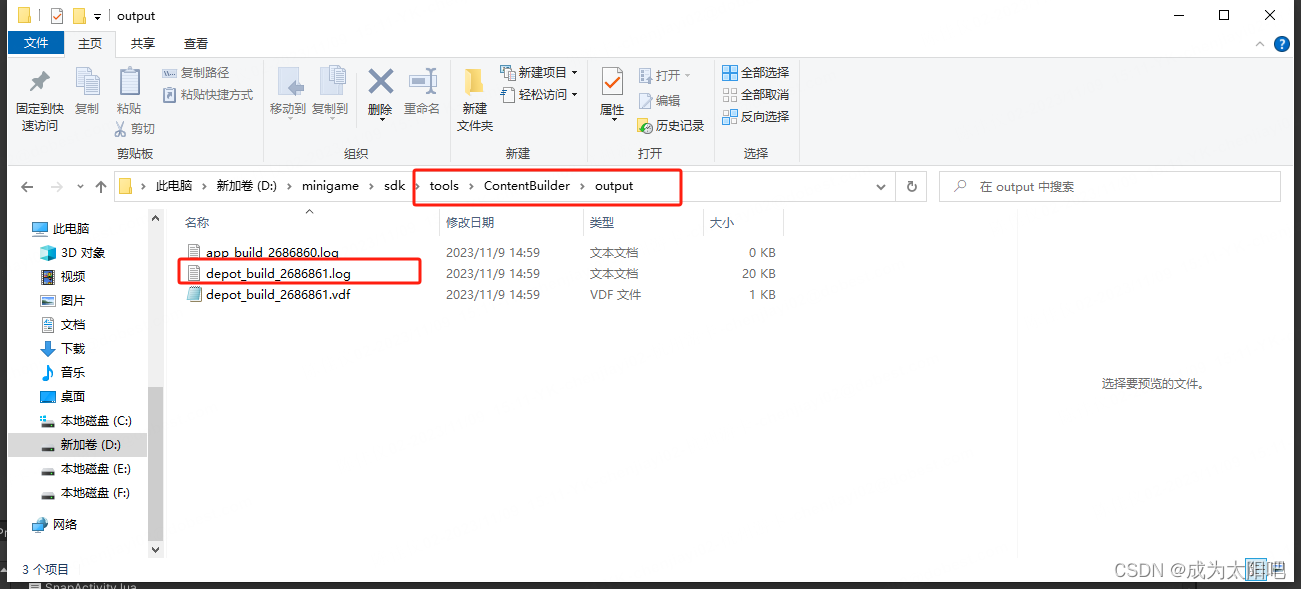This screenshot has width=1301, height=589.
Task: Click the 新建文件夹 (New folder) icon
Action: (x=473, y=95)
